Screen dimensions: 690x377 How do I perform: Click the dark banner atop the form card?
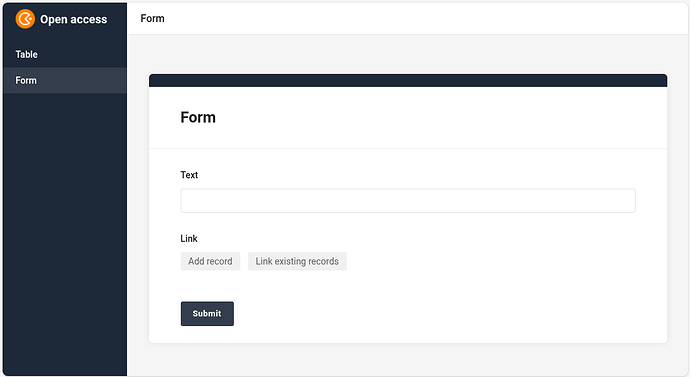coord(408,81)
